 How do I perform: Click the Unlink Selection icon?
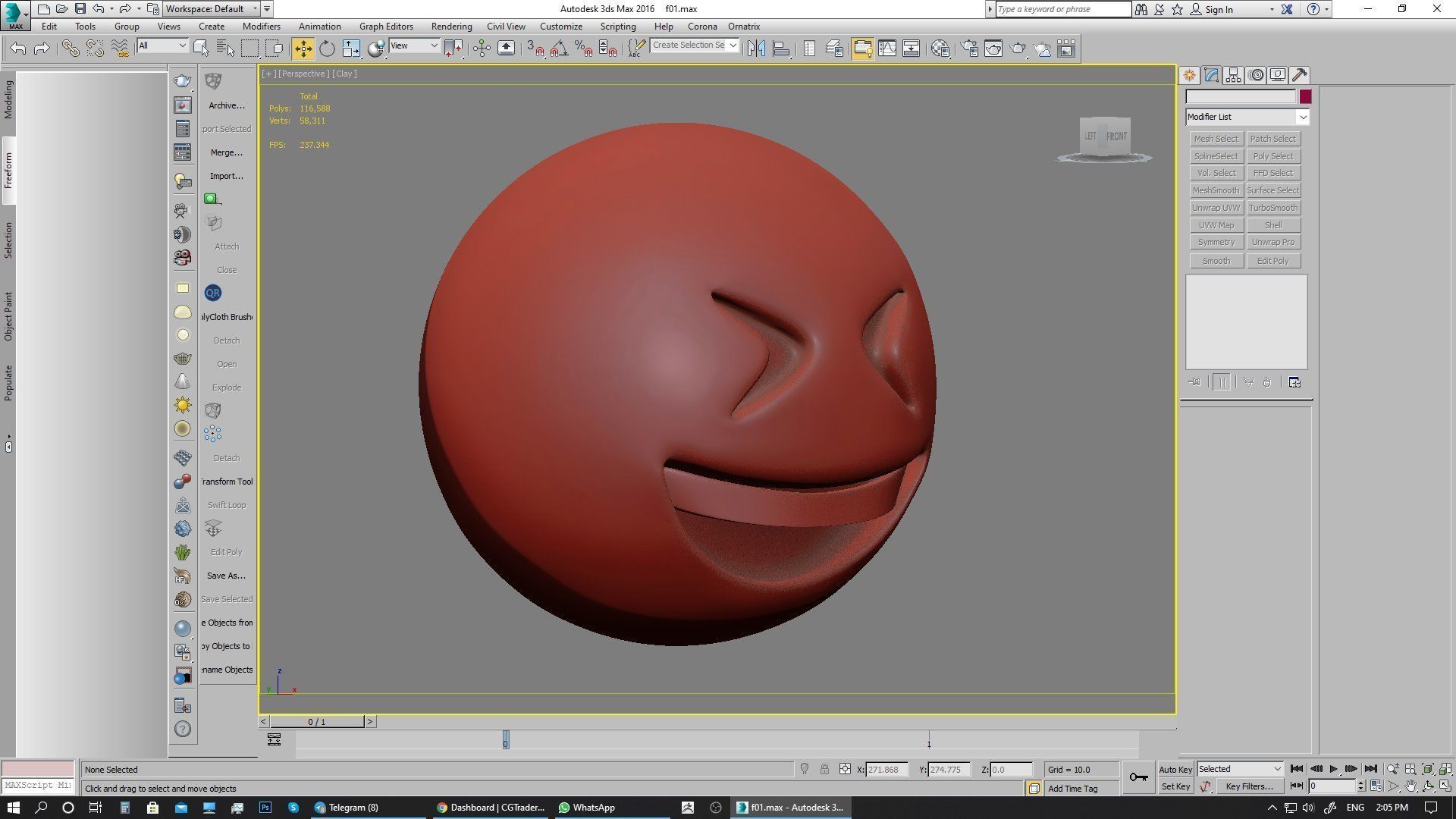click(95, 49)
